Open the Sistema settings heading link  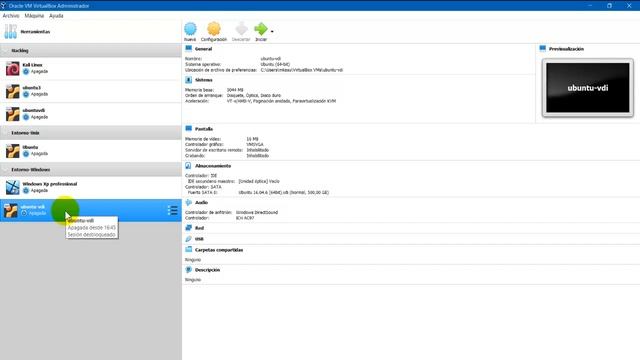[x=204, y=80]
